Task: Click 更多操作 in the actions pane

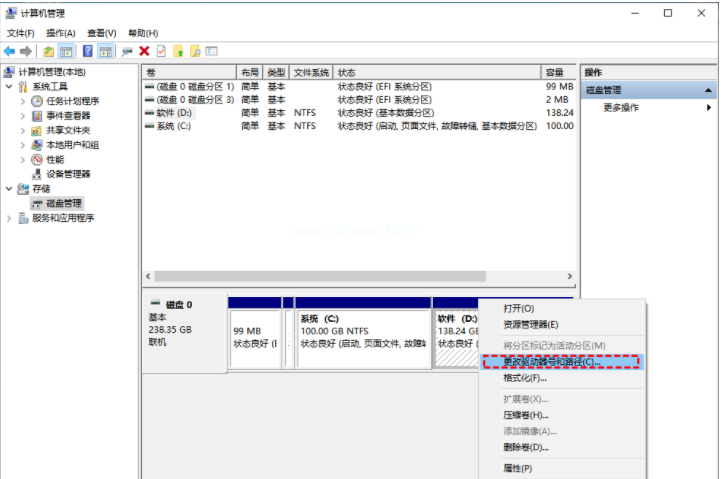Action: click(x=621, y=108)
